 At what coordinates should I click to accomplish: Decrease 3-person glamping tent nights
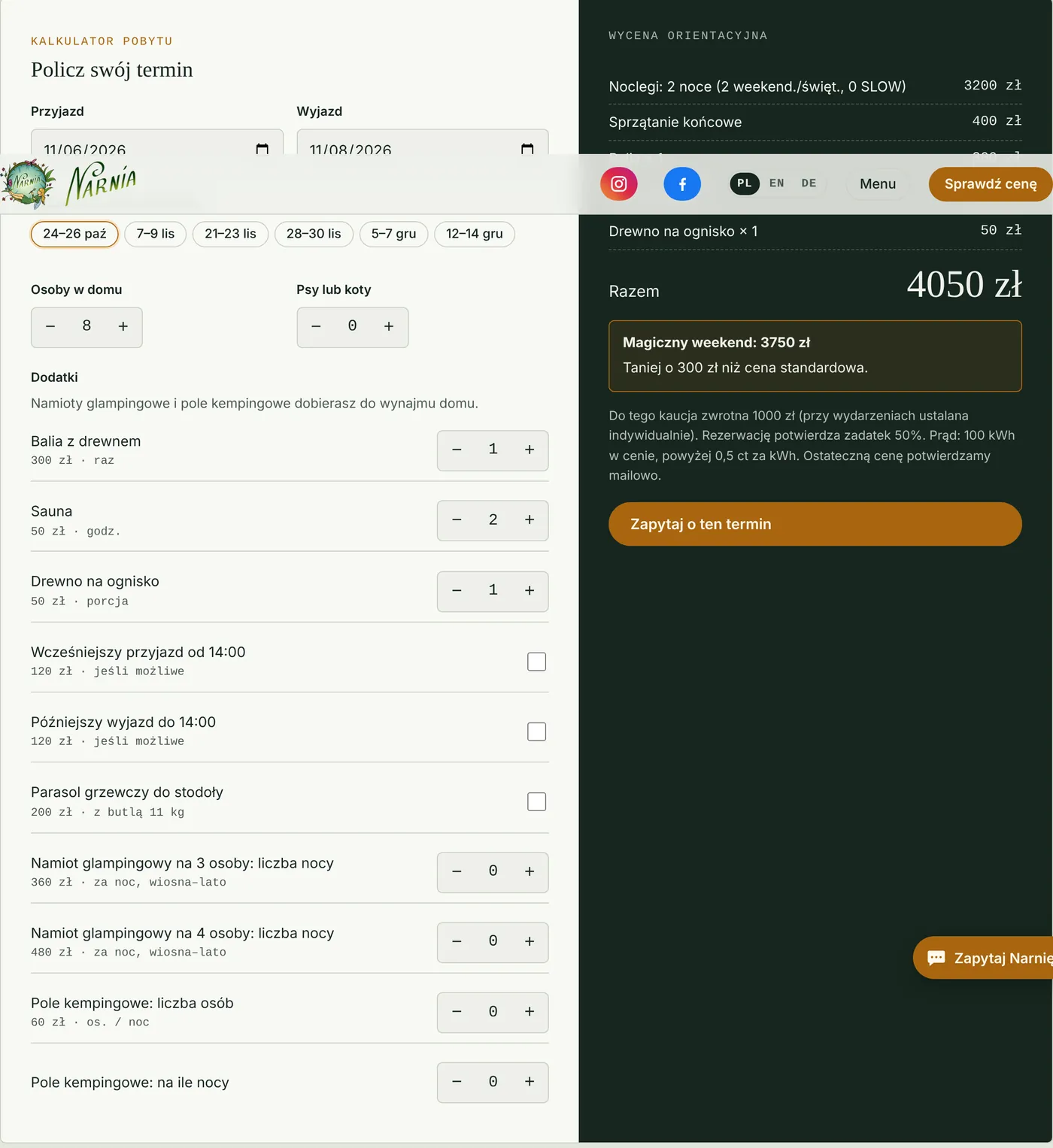coord(457,872)
